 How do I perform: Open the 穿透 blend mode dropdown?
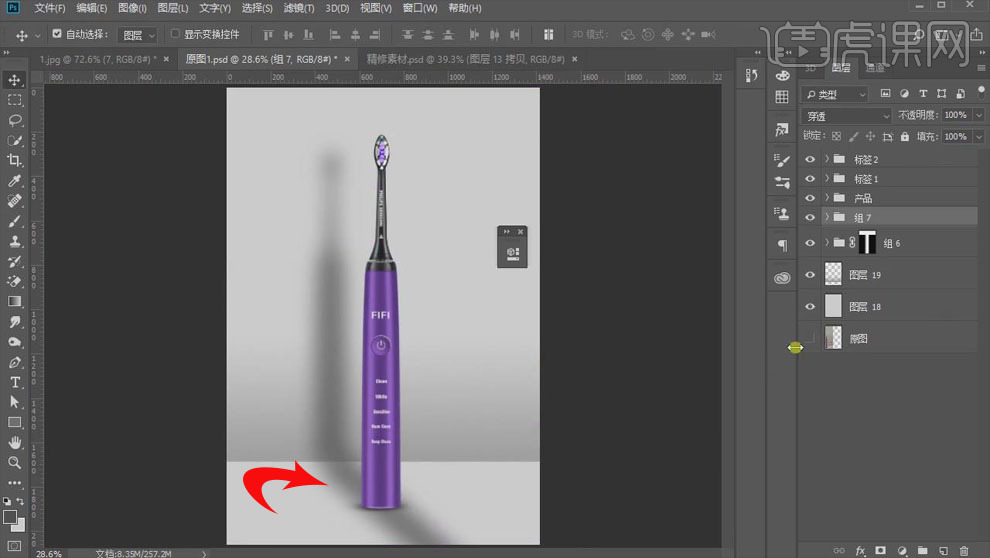click(847, 116)
